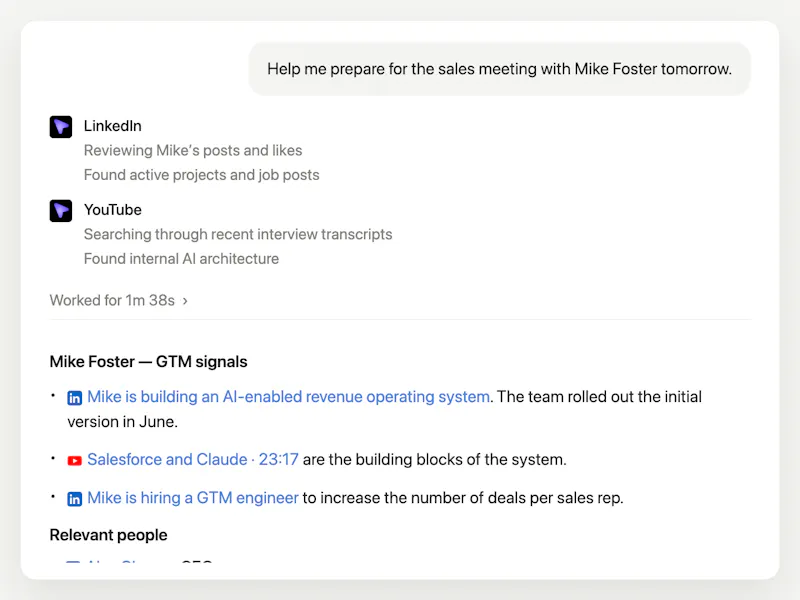Screen dimensions: 800x600
Task: Click LinkedIn icon before AI-enabled revenue link
Action: pyautogui.click(x=74, y=398)
